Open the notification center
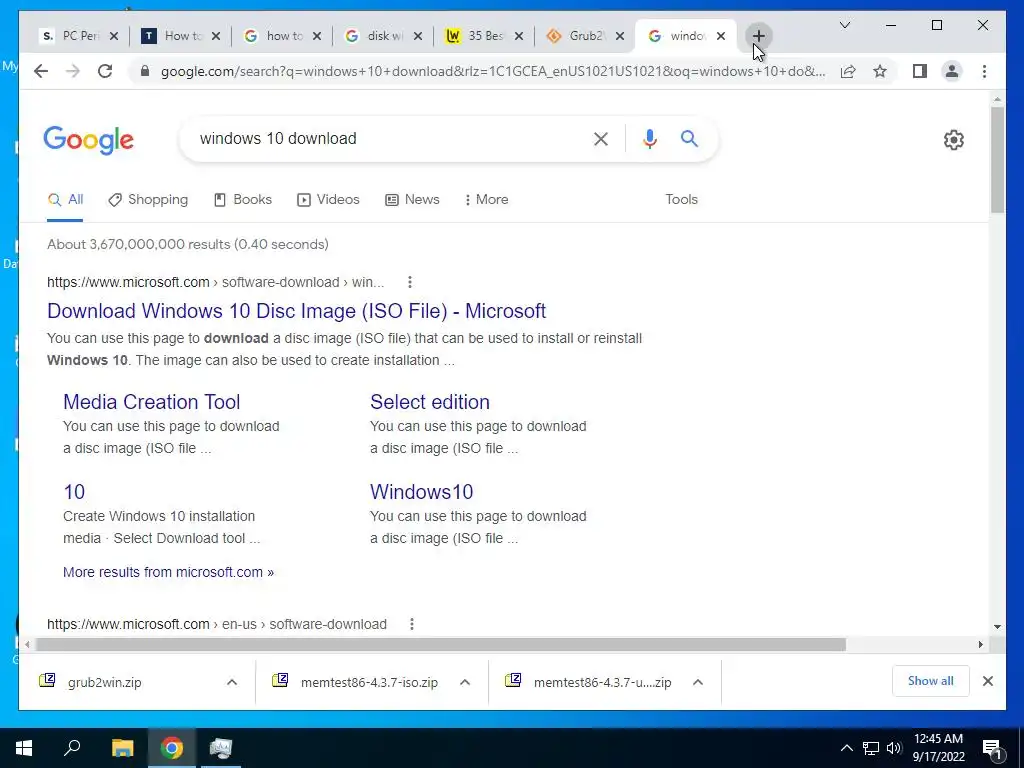This screenshot has width=1024, height=768. 992,749
